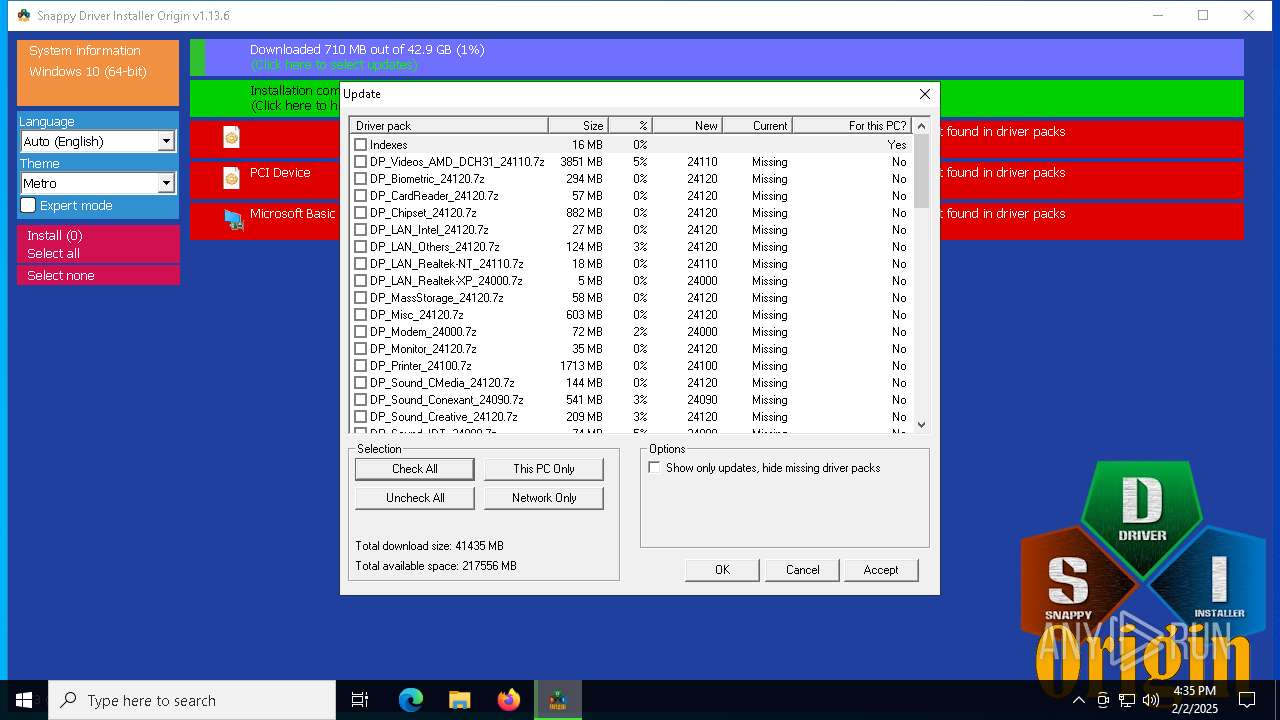Check DP_LAN_Intel_24120.7z driver pack
This screenshot has height=720, width=1280.
point(361,230)
